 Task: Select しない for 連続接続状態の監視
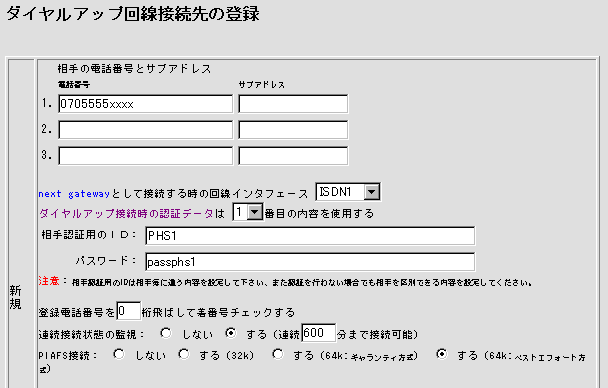166,333
